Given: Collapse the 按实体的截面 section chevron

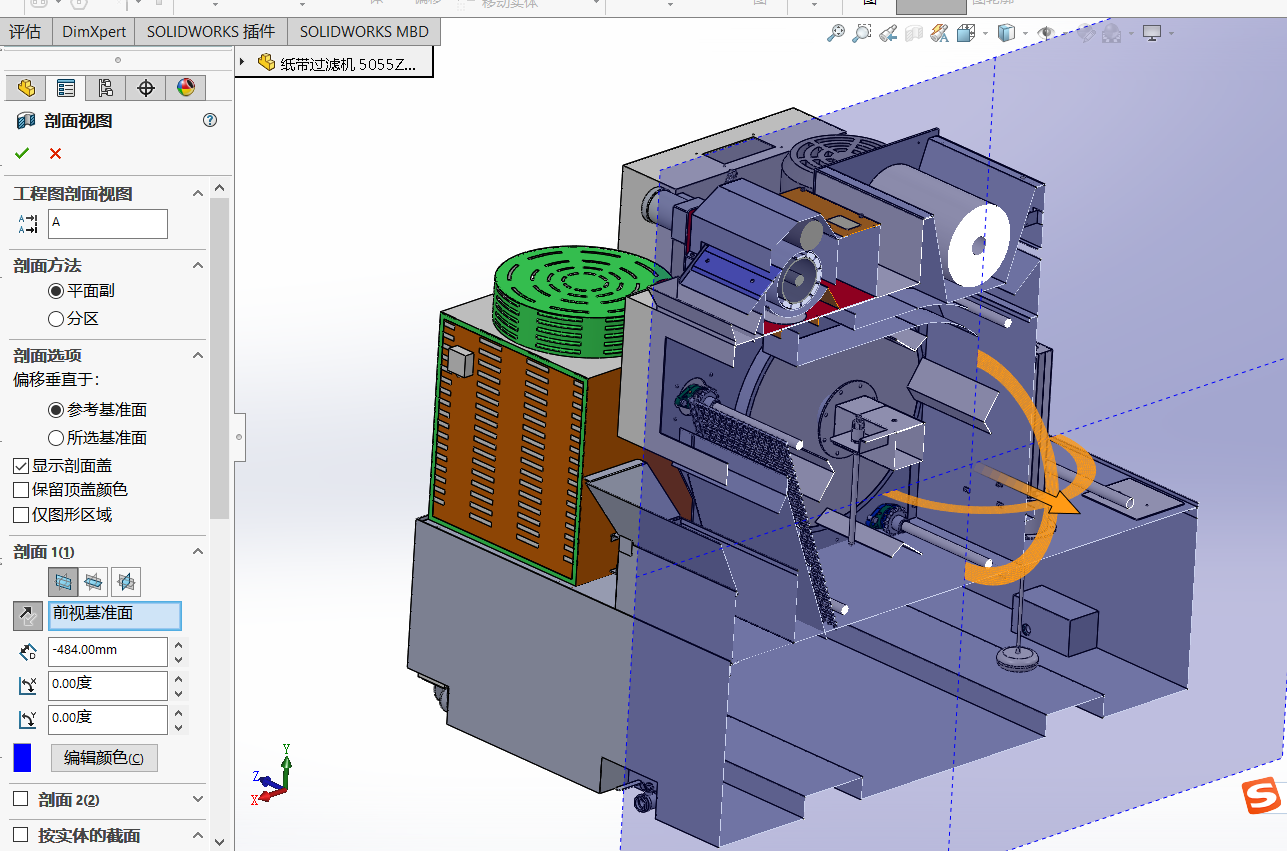Looking at the screenshot, I should [x=197, y=835].
